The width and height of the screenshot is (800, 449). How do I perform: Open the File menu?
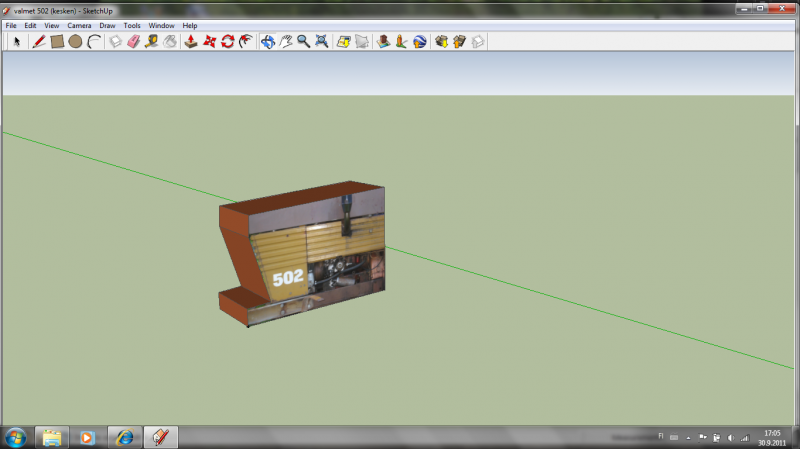pyautogui.click(x=11, y=26)
